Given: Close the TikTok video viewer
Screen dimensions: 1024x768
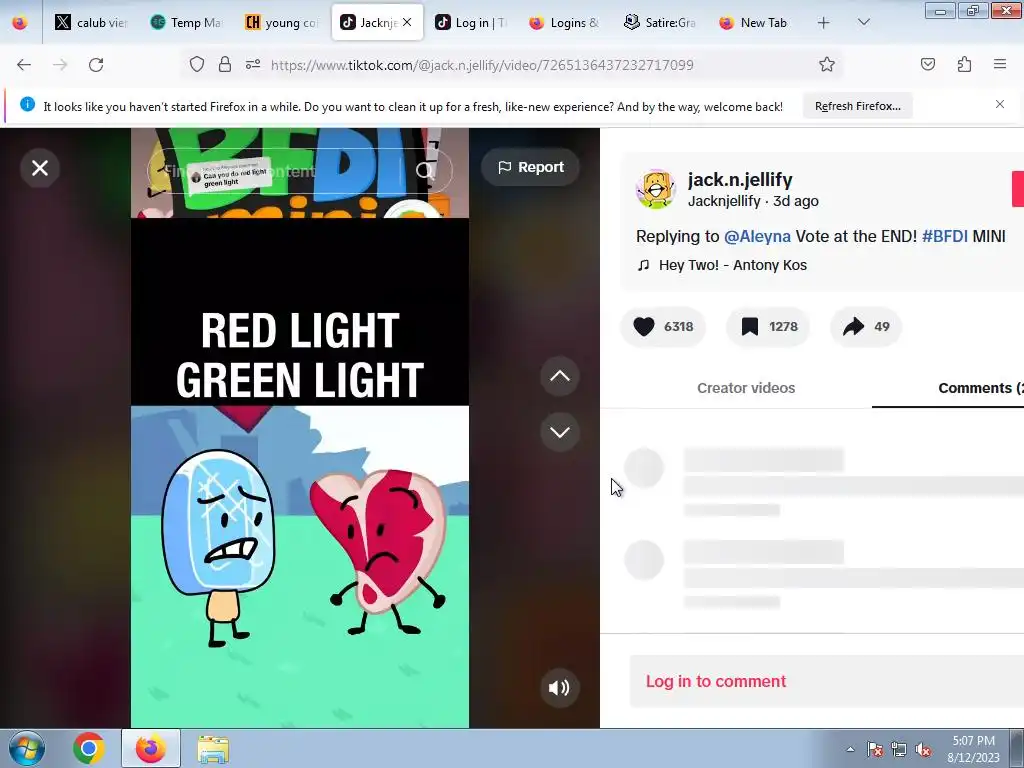Looking at the screenshot, I should tap(40, 168).
